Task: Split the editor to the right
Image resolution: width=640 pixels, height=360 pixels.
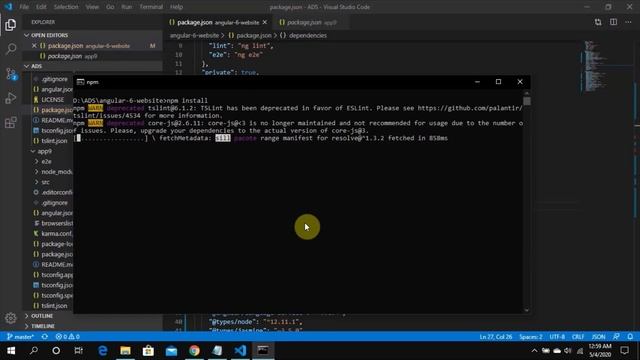Action: coord(613,22)
